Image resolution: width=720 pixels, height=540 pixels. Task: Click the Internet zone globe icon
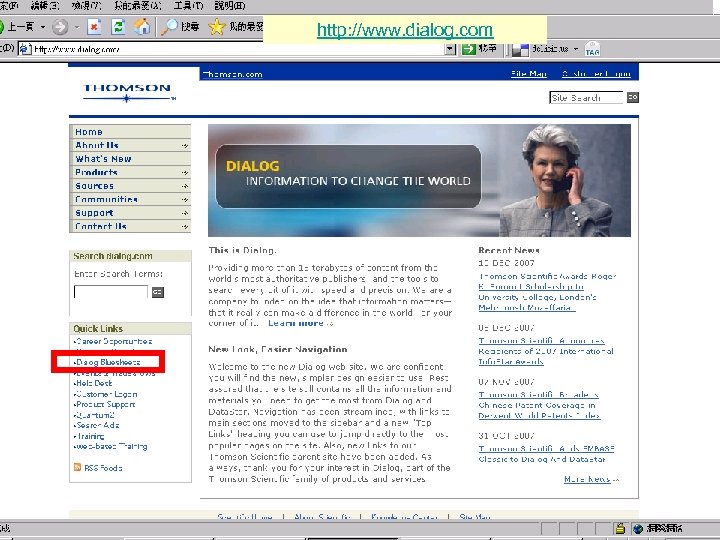tap(638, 529)
